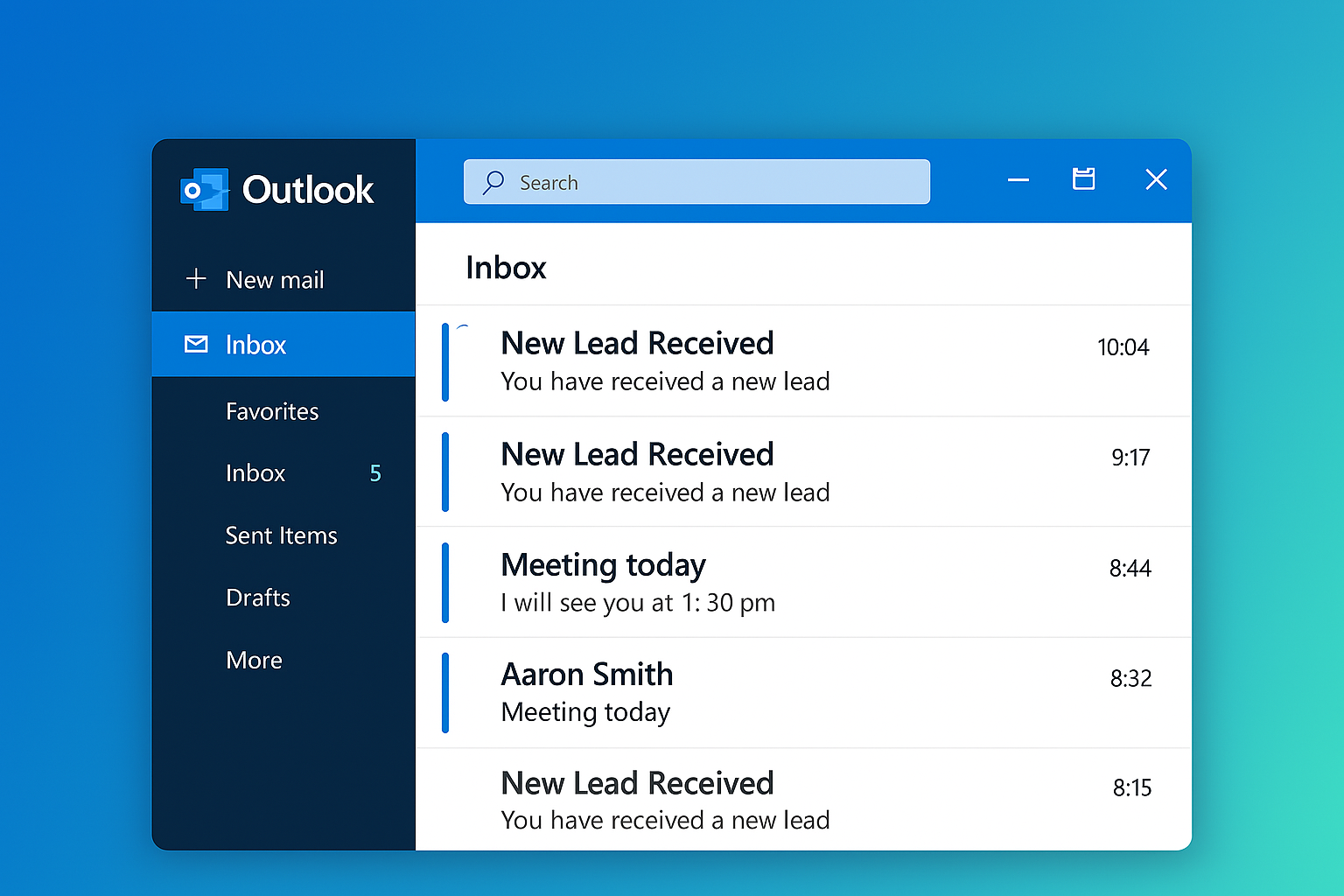The width and height of the screenshot is (1344, 896).
Task: Minimize the Outlook window
Action: [1018, 180]
